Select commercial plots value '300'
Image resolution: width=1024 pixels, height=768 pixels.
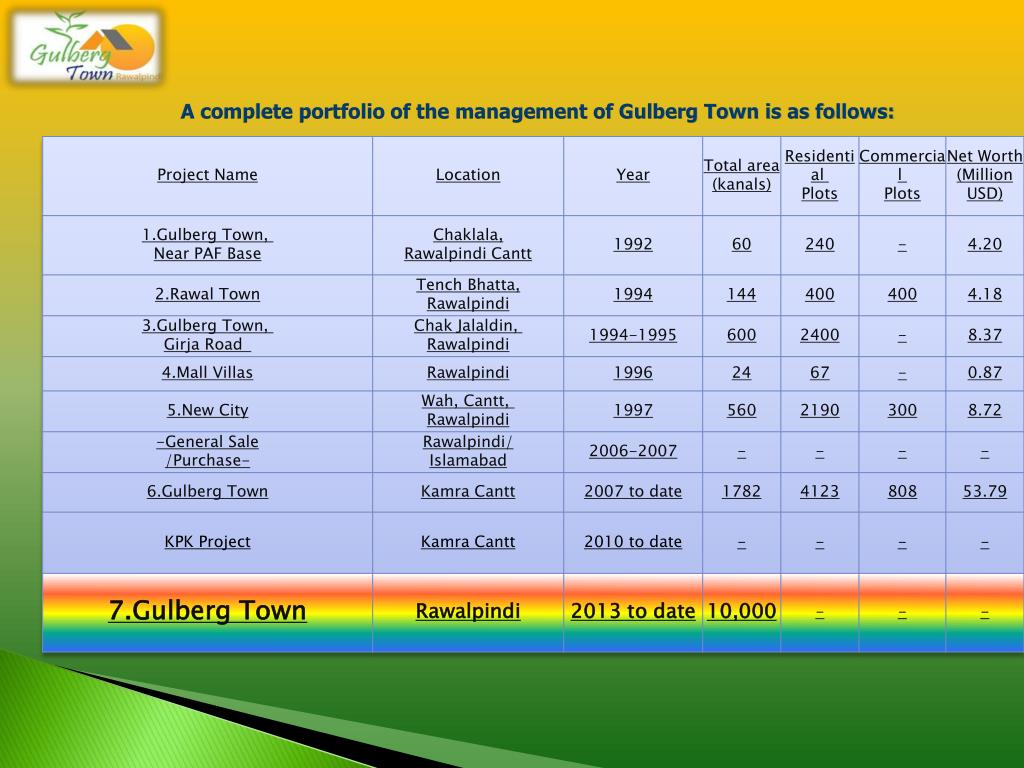point(902,411)
